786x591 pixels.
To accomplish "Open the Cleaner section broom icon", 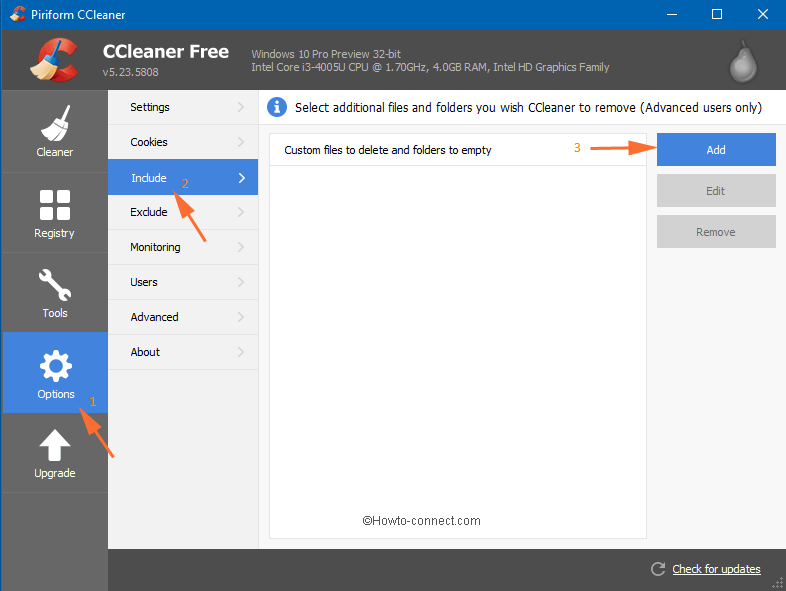I will [55, 123].
